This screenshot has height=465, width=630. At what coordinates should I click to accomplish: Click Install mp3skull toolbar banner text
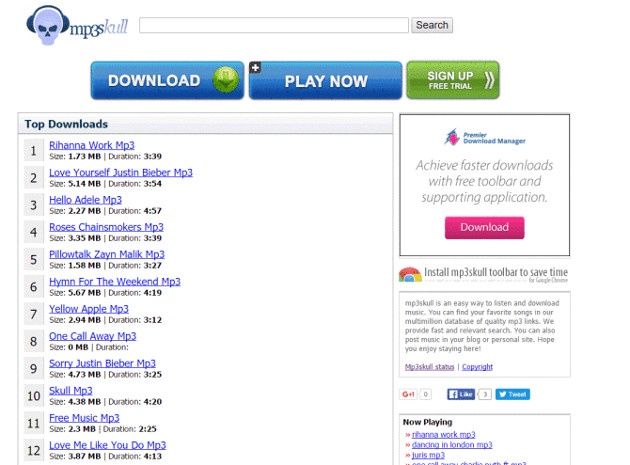(496, 272)
